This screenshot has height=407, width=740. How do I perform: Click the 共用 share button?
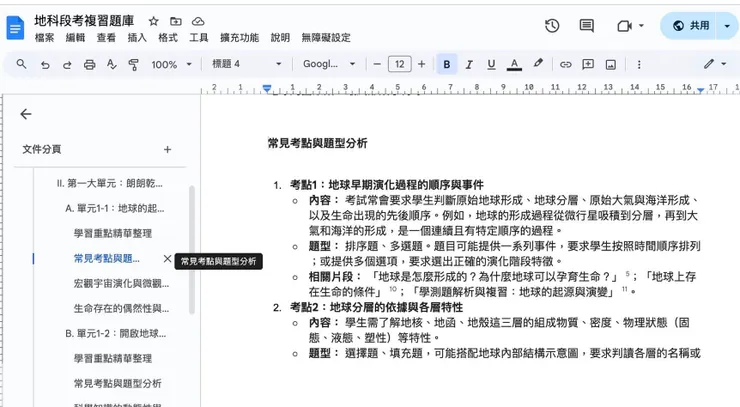point(690,25)
